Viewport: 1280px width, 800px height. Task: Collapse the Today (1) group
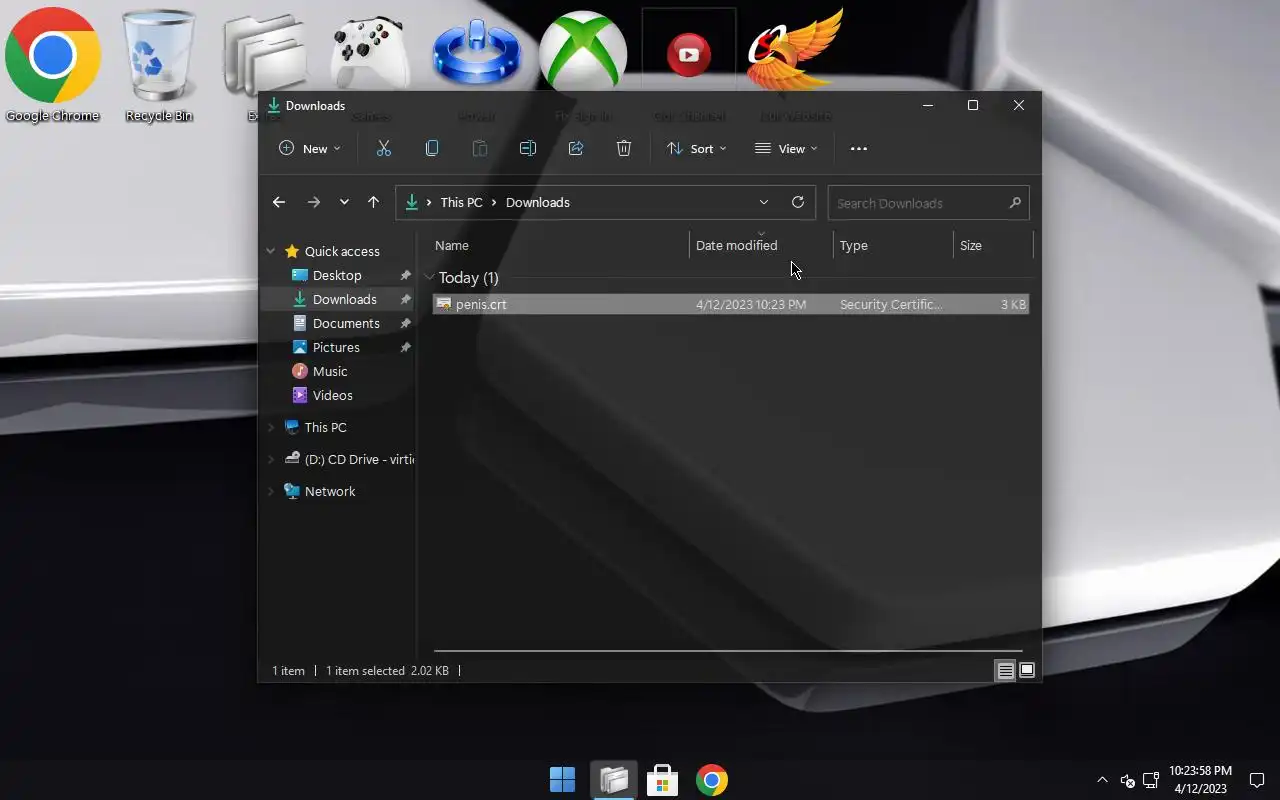tap(429, 277)
